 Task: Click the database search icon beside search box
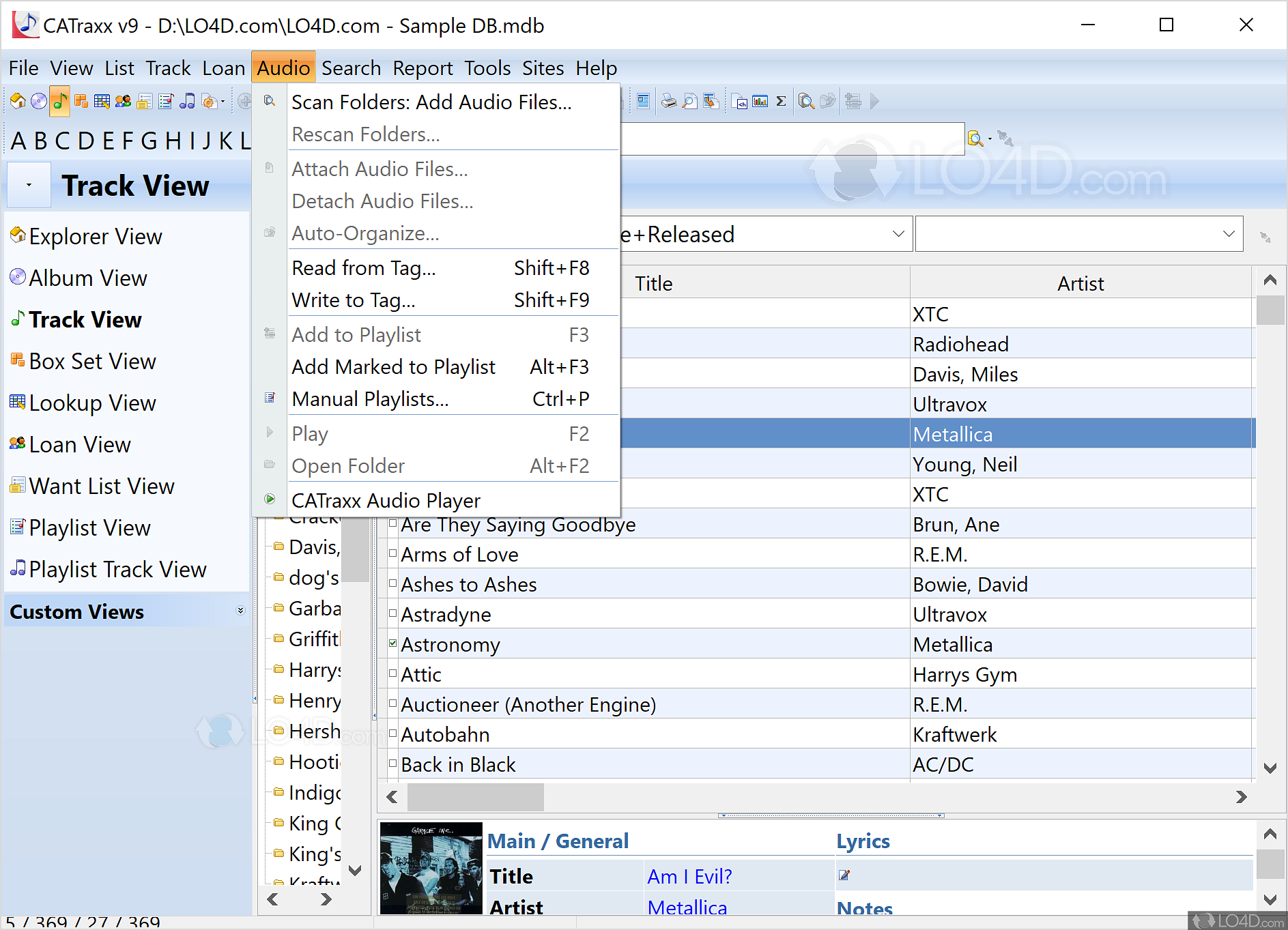pyautogui.click(x=975, y=139)
